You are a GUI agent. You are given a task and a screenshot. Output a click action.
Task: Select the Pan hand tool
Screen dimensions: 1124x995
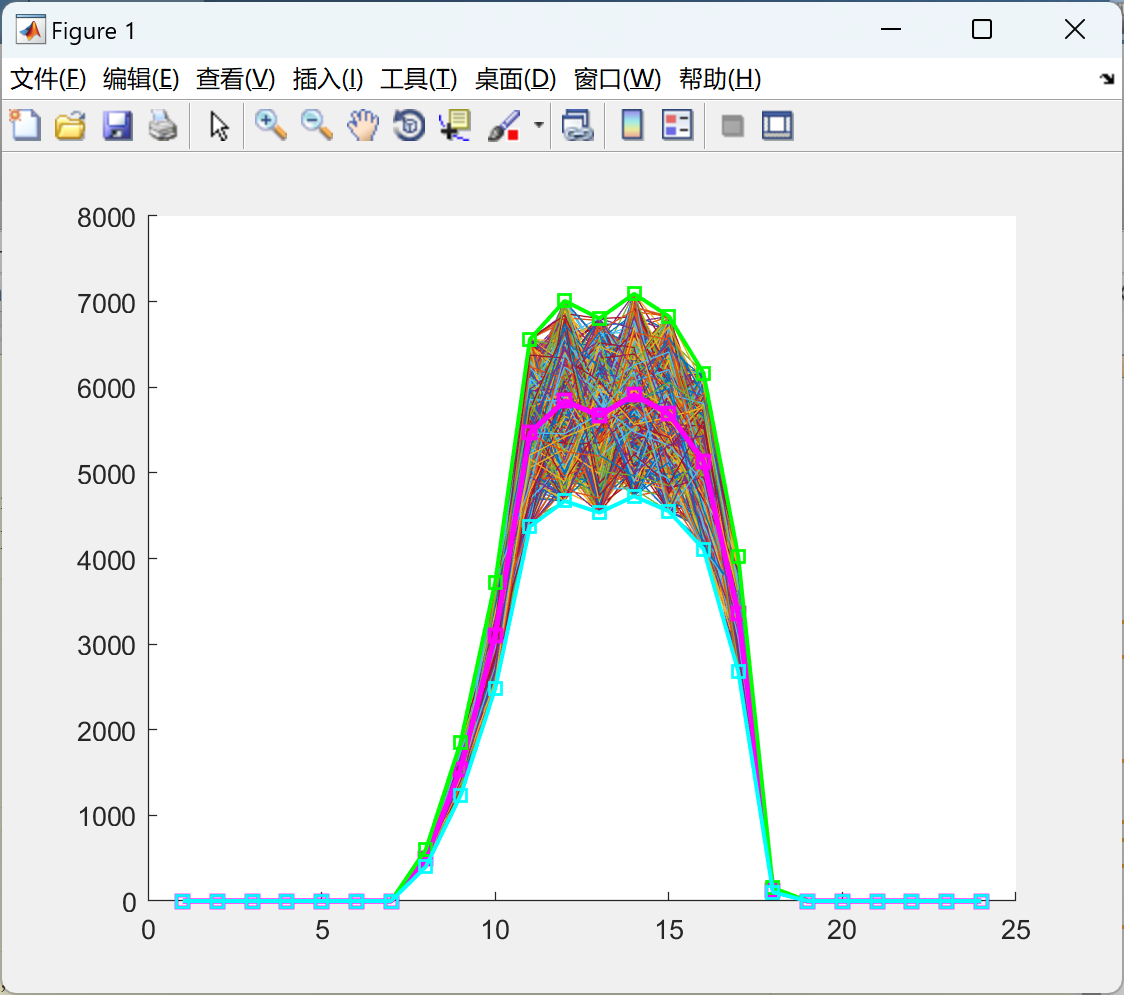363,125
